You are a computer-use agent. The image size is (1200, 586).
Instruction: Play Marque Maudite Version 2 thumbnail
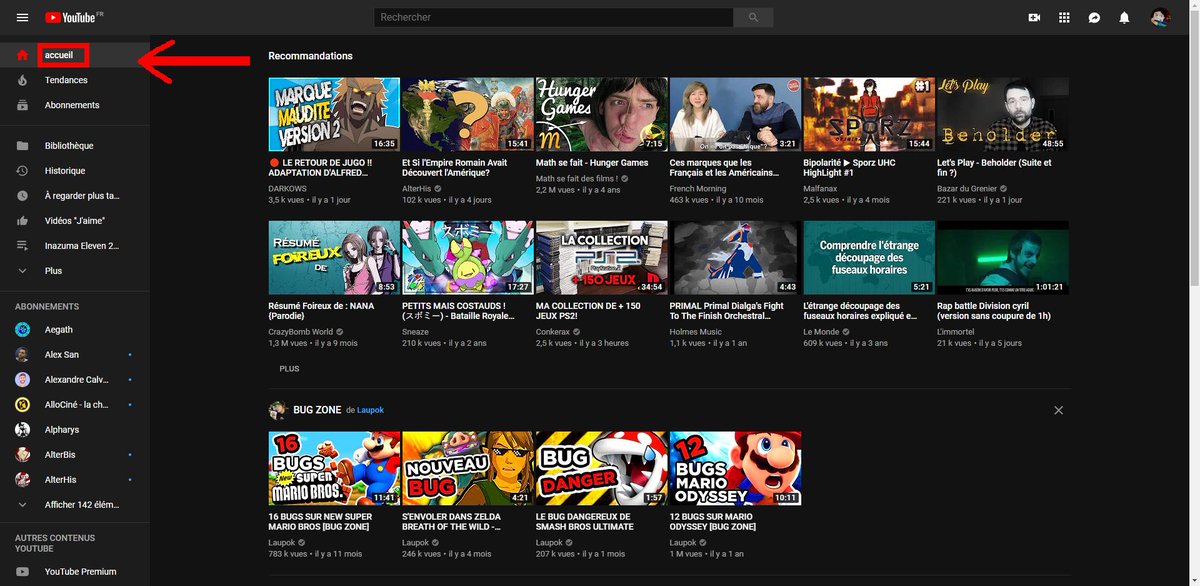[334, 114]
